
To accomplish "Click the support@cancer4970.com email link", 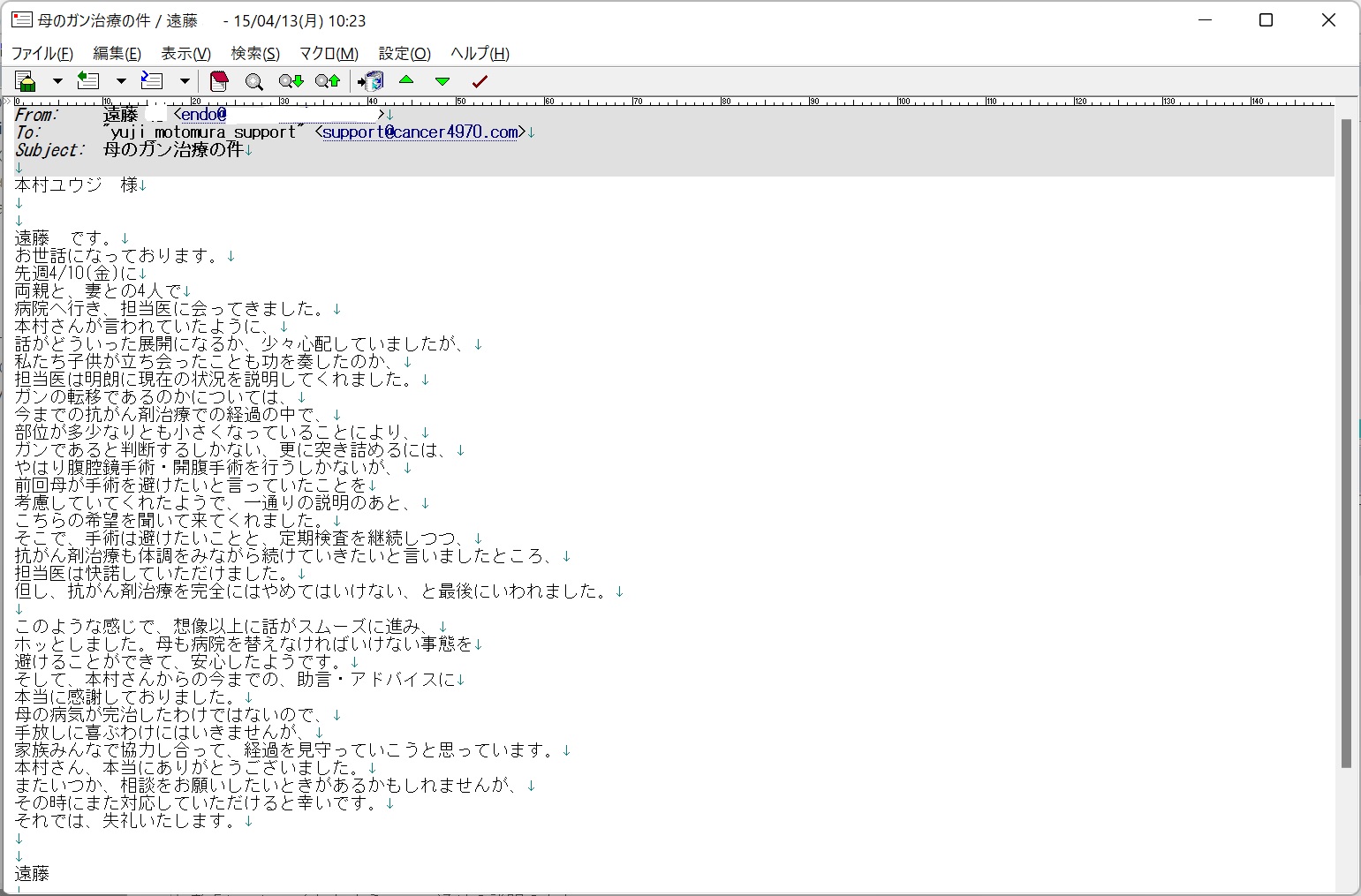I will click(x=420, y=132).
